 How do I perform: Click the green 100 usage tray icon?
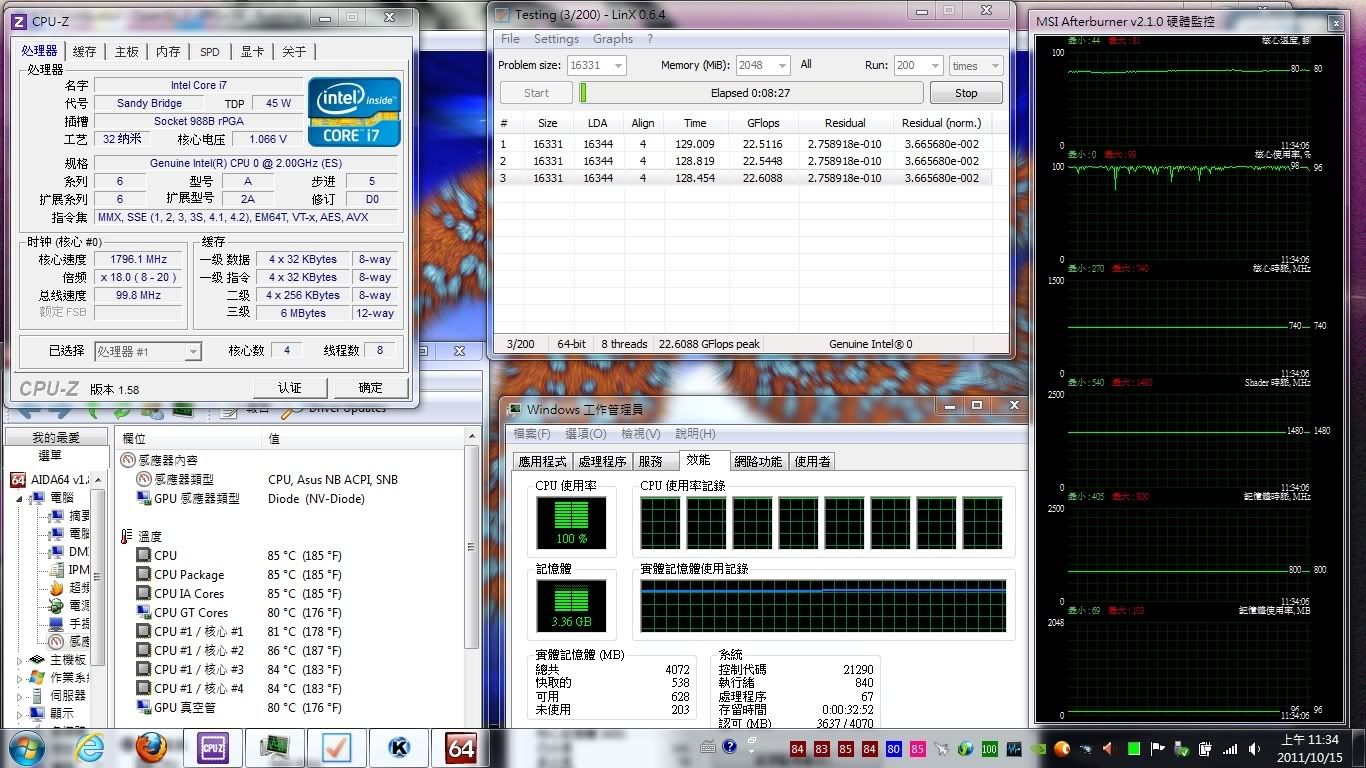click(x=989, y=749)
